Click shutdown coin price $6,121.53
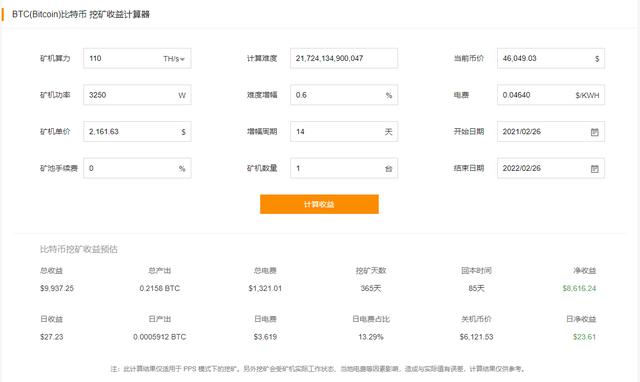Image resolution: width=640 pixels, height=382 pixels. tap(476, 337)
